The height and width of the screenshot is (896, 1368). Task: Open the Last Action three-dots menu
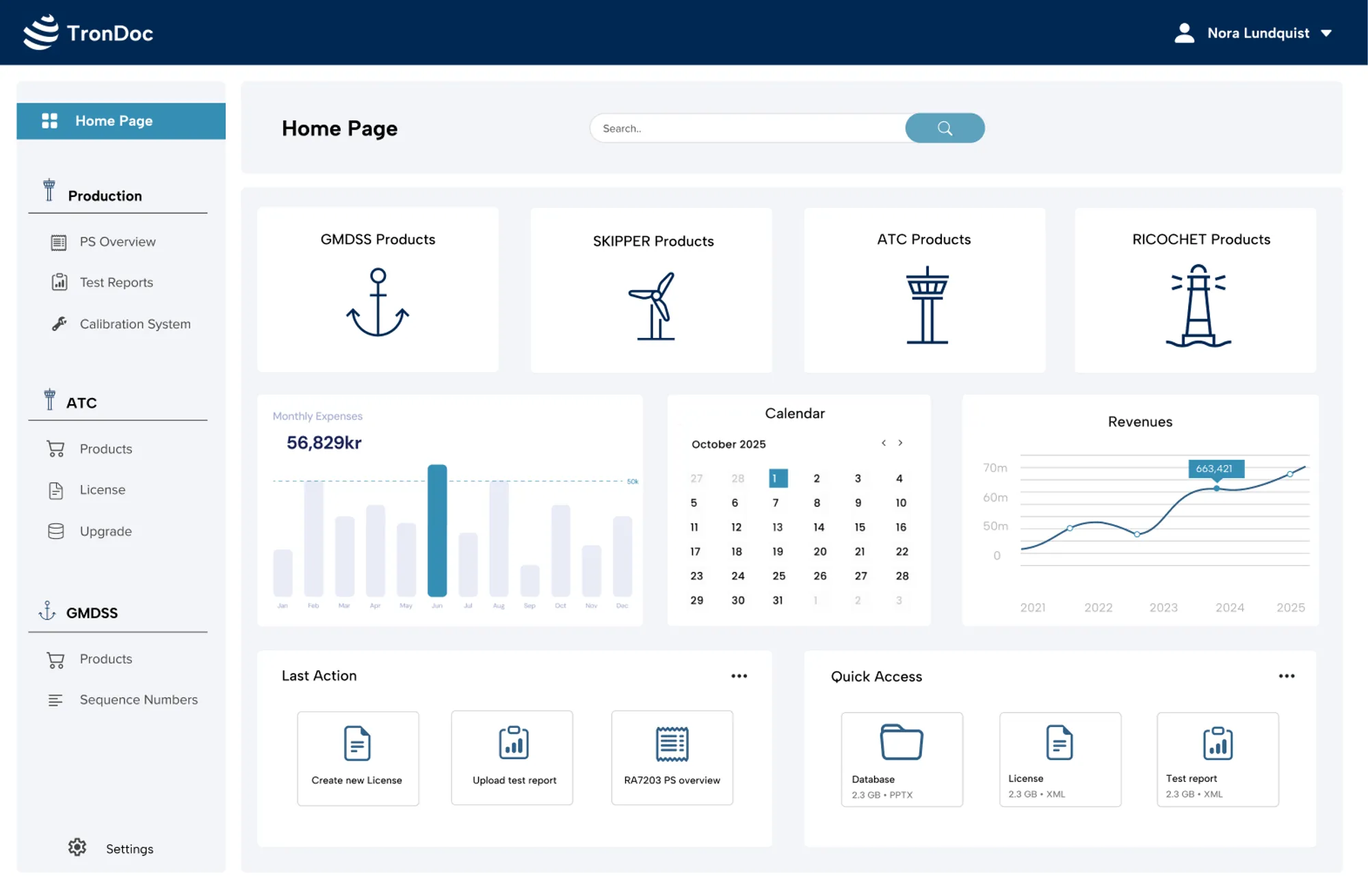click(739, 676)
